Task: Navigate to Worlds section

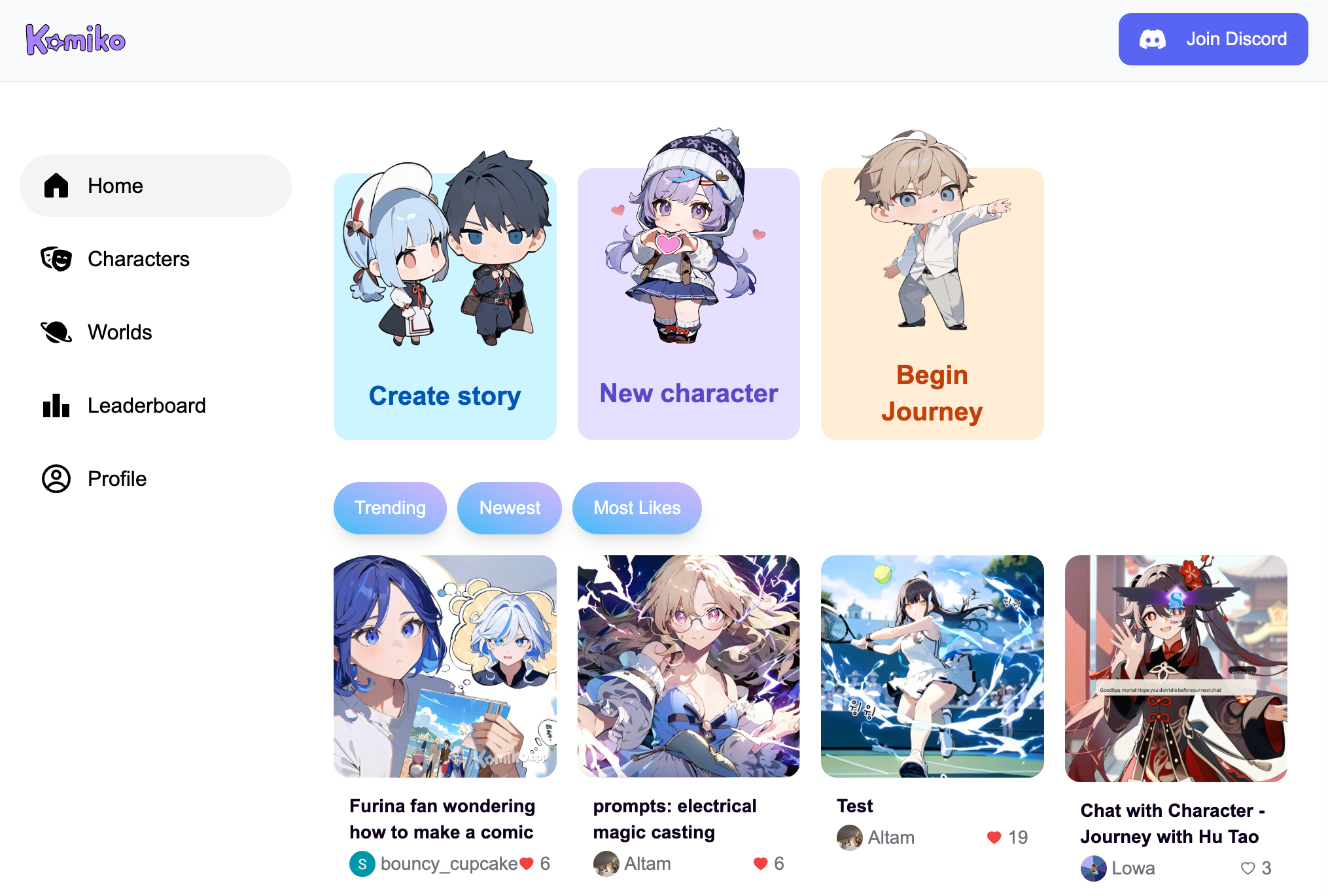Action: tap(119, 331)
